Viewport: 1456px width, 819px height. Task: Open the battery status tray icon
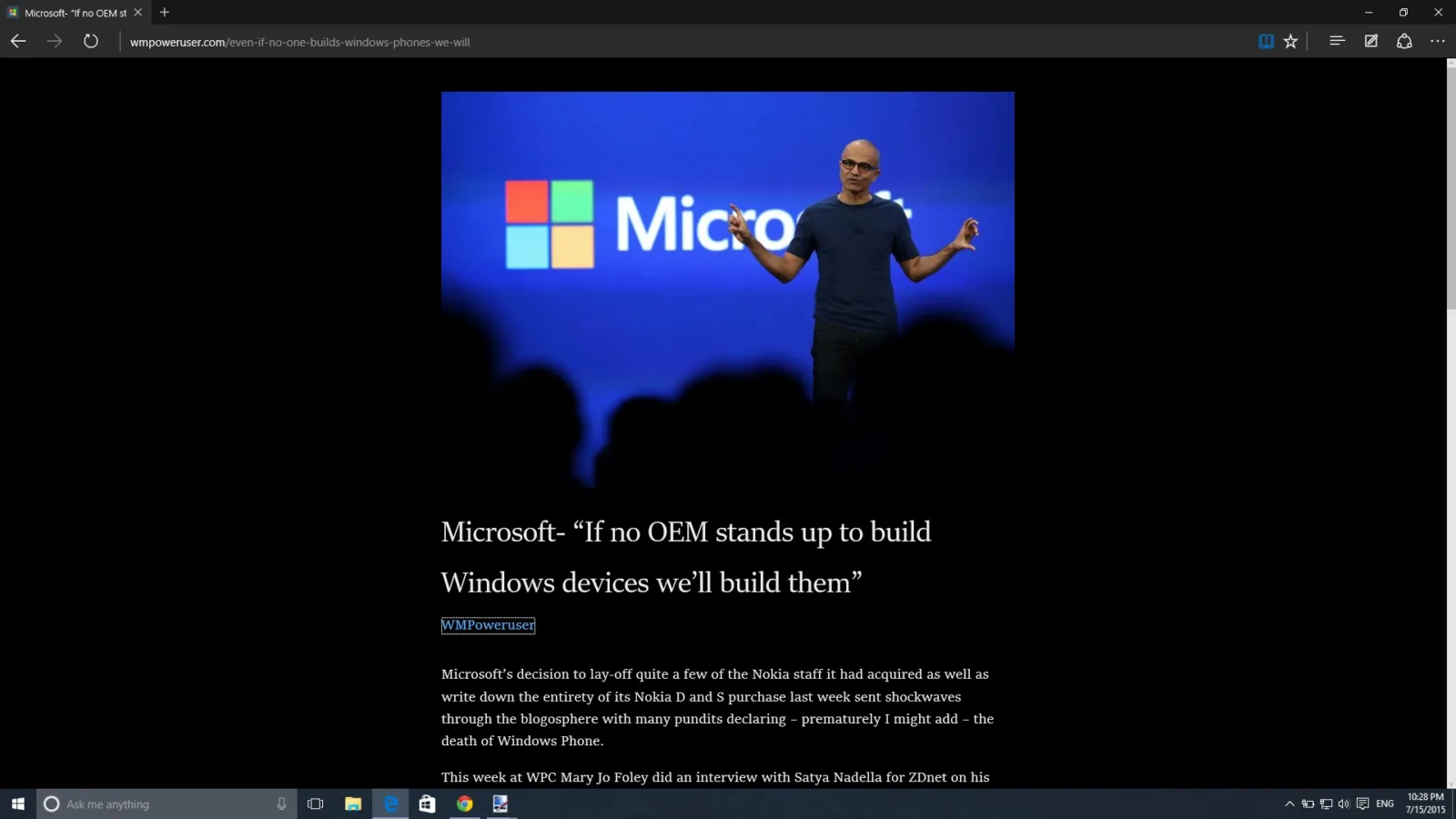tap(1308, 804)
